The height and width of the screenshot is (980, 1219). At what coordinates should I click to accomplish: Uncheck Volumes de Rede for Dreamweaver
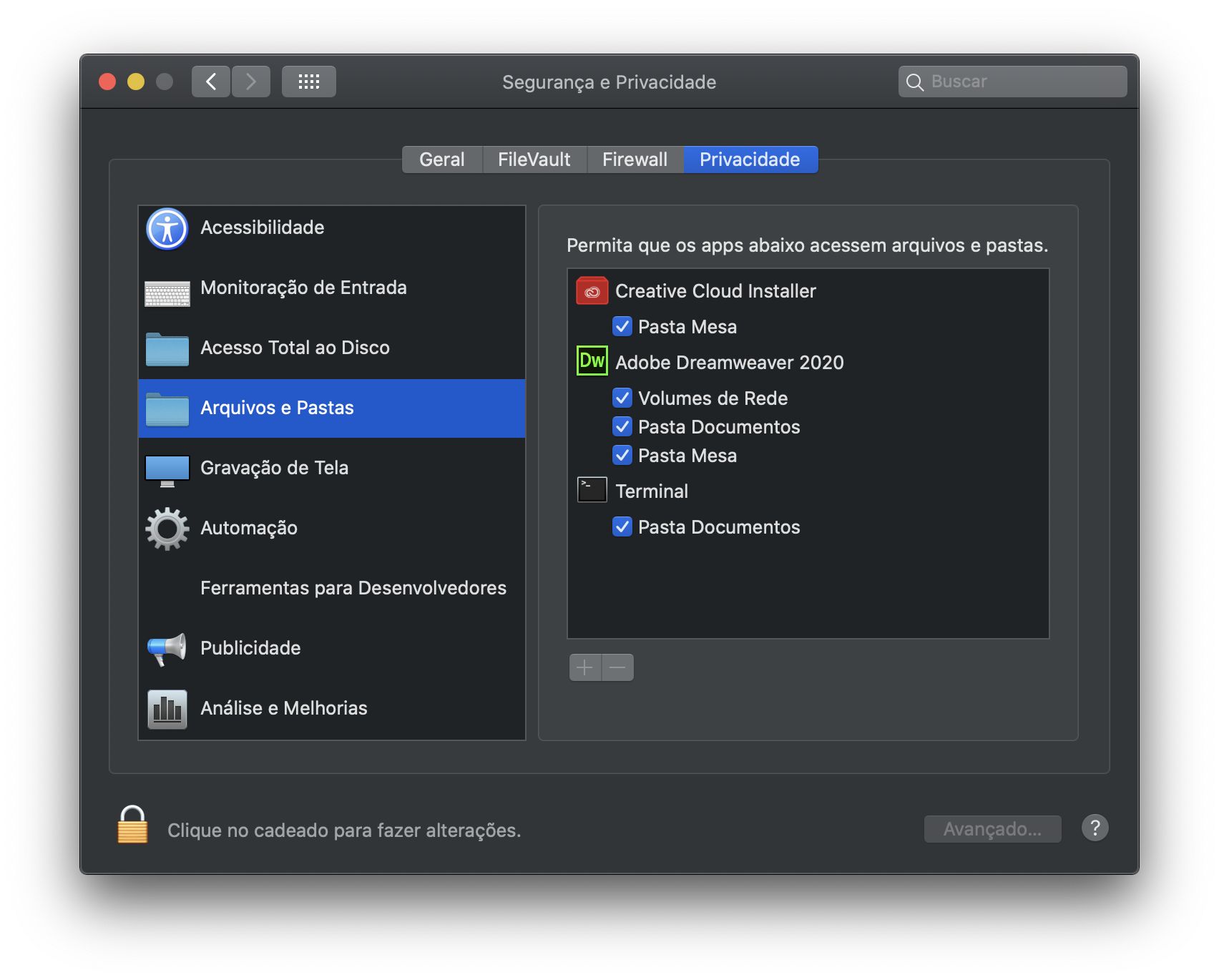pyautogui.click(x=622, y=398)
